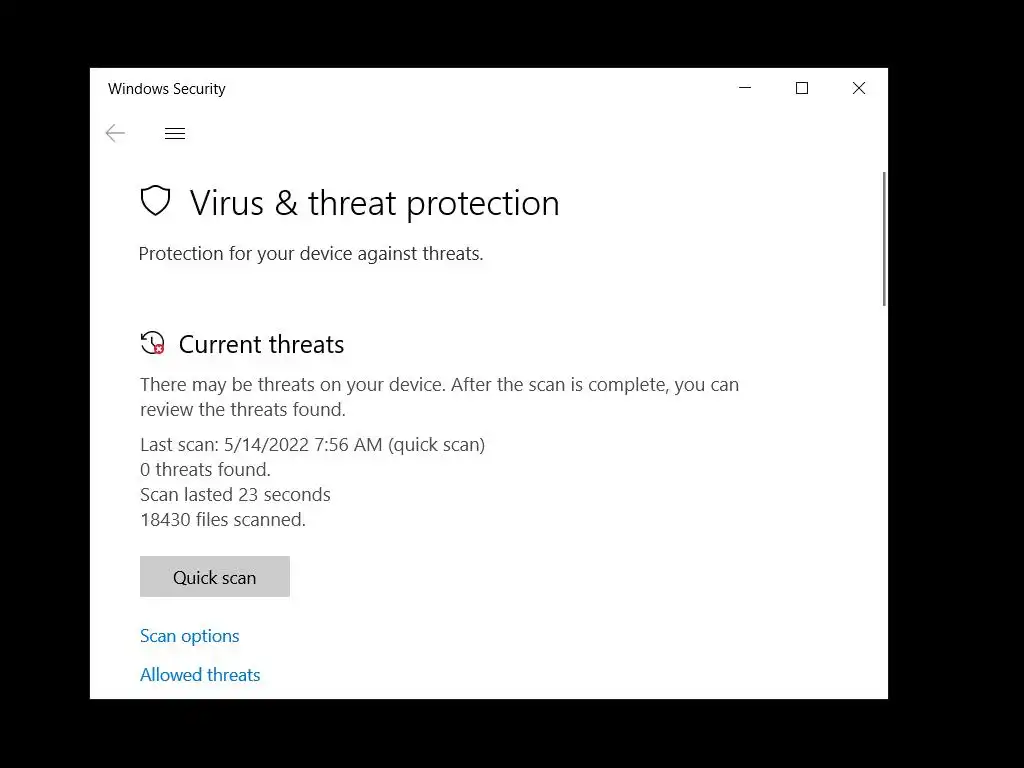Click the There may be threats paragraph
1024x768 pixels.
[x=439, y=397]
